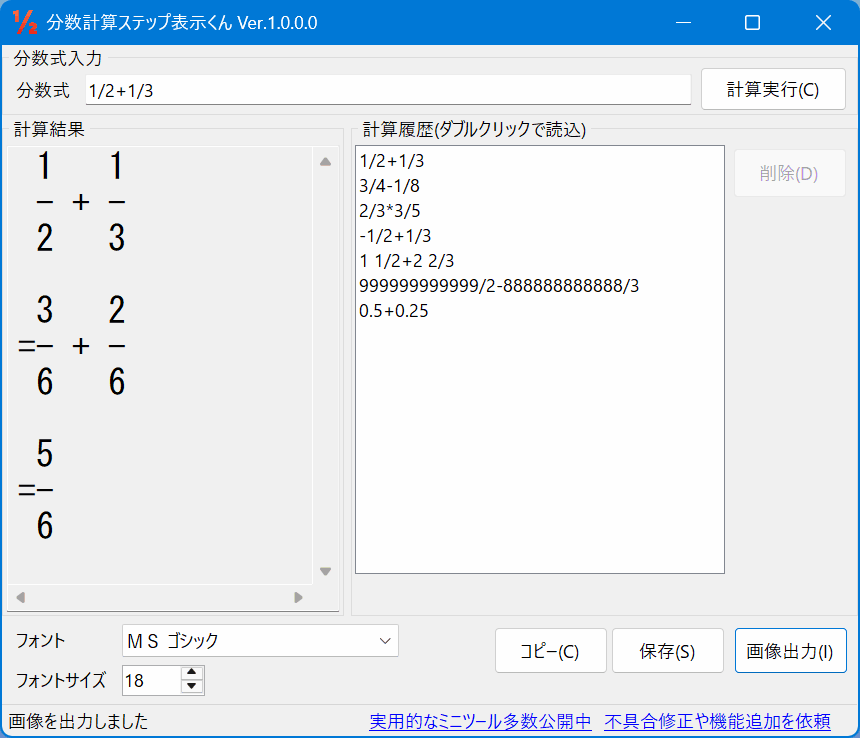Export image via the 画像出力 button
The image size is (860, 738).
(790, 650)
